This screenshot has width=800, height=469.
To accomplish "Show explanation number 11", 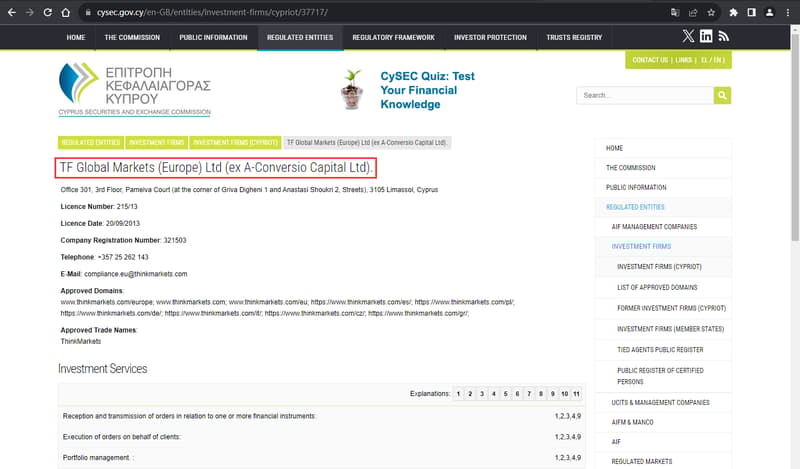I will (x=576, y=394).
